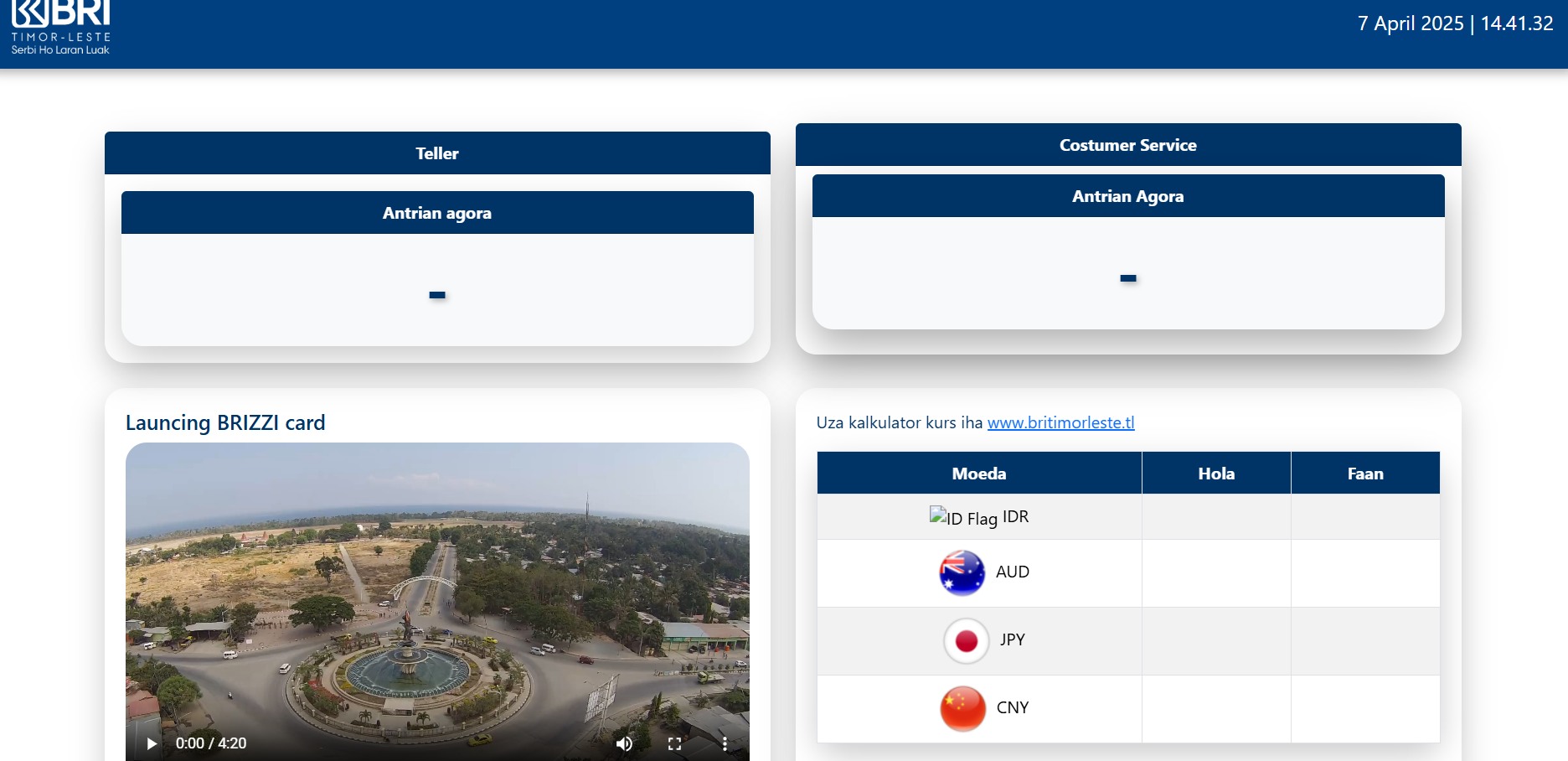Screen dimensions: 1568x761
Task: Click the Faan column header
Action: (x=1365, y=474)
